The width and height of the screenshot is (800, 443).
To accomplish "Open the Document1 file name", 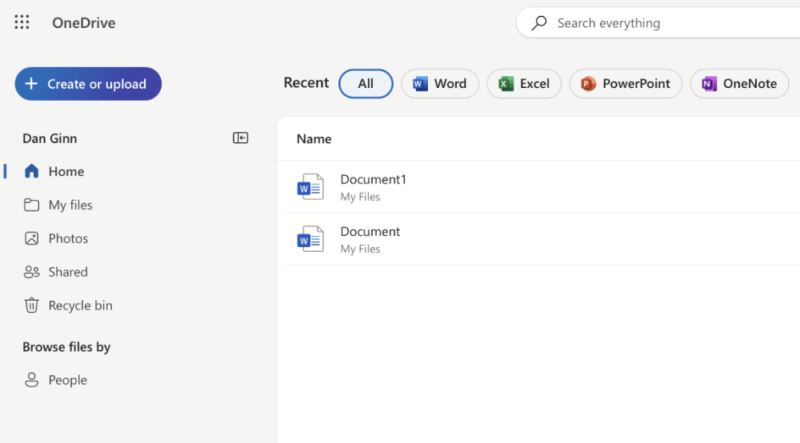I will point(373,180).
